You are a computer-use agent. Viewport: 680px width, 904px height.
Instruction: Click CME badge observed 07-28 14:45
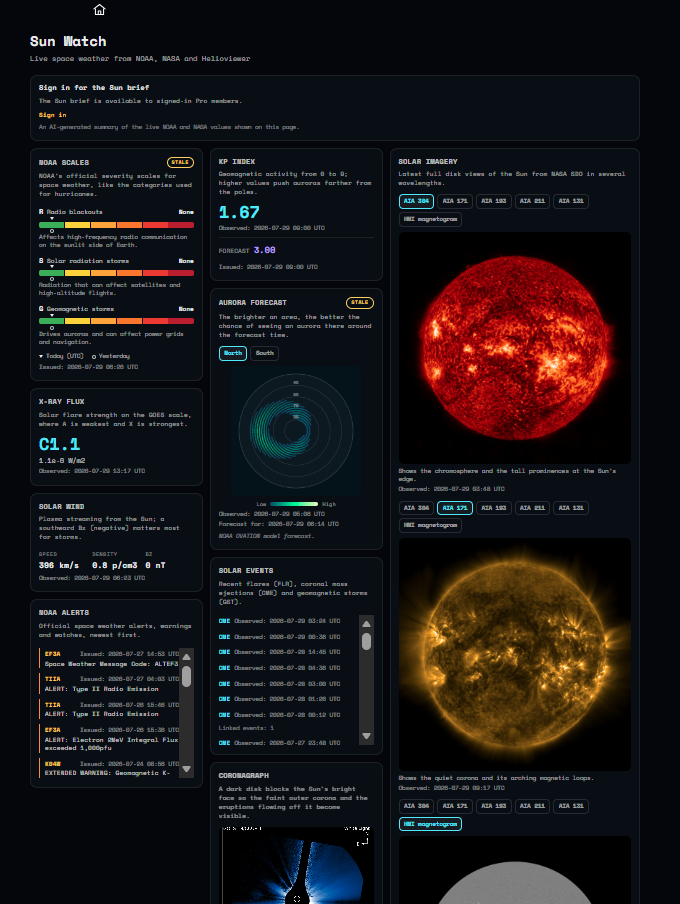coord(224,652)
